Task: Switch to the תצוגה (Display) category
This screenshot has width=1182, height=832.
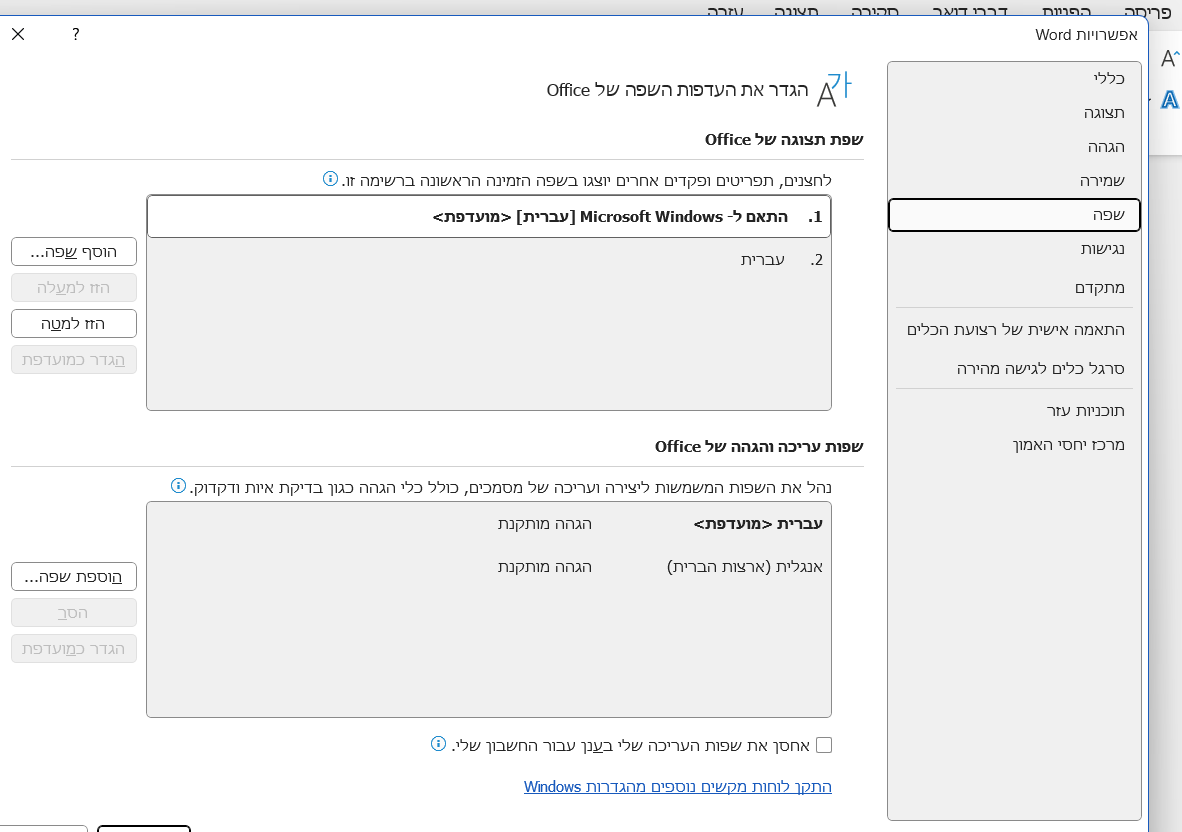Action: pyautogui.click(x=1104, y=112)
